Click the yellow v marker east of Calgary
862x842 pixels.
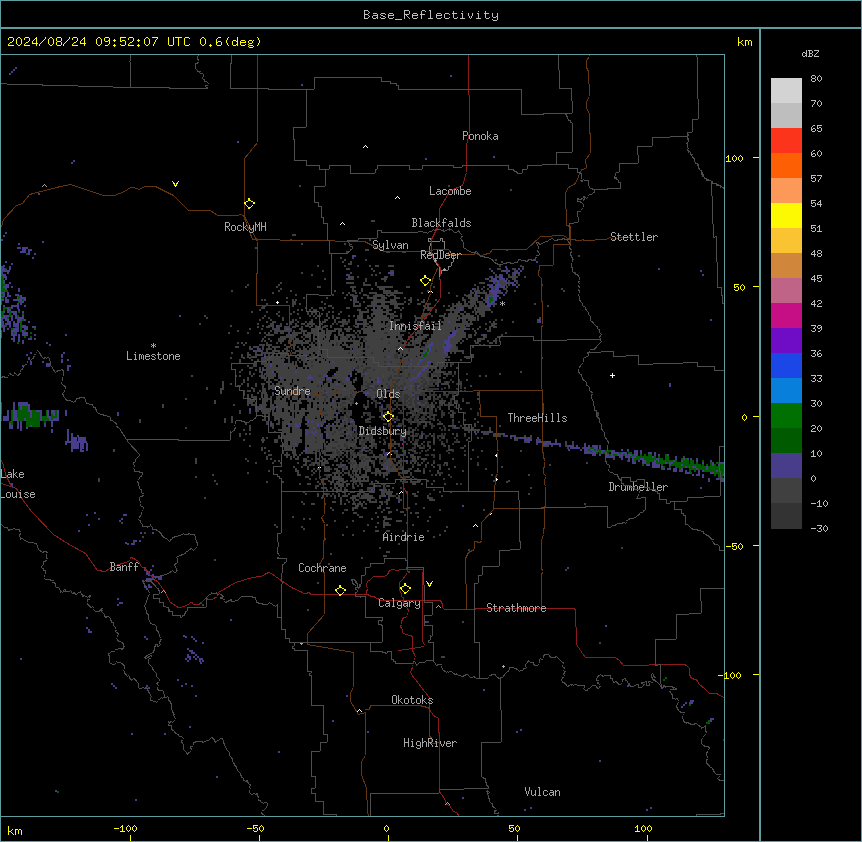pos(429,584)
